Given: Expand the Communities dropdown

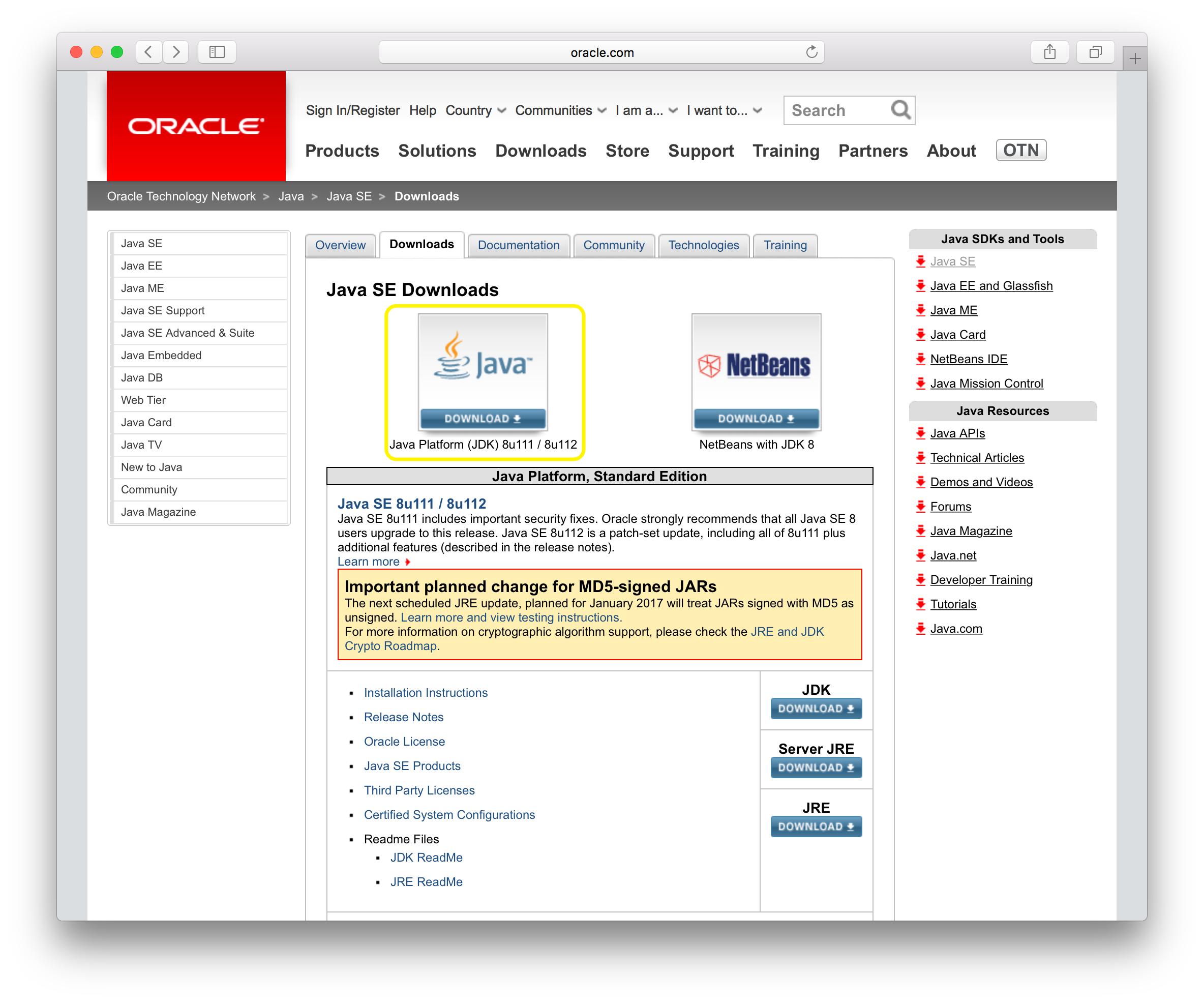Looking at the screenshot, I should (x=560, y=110).
